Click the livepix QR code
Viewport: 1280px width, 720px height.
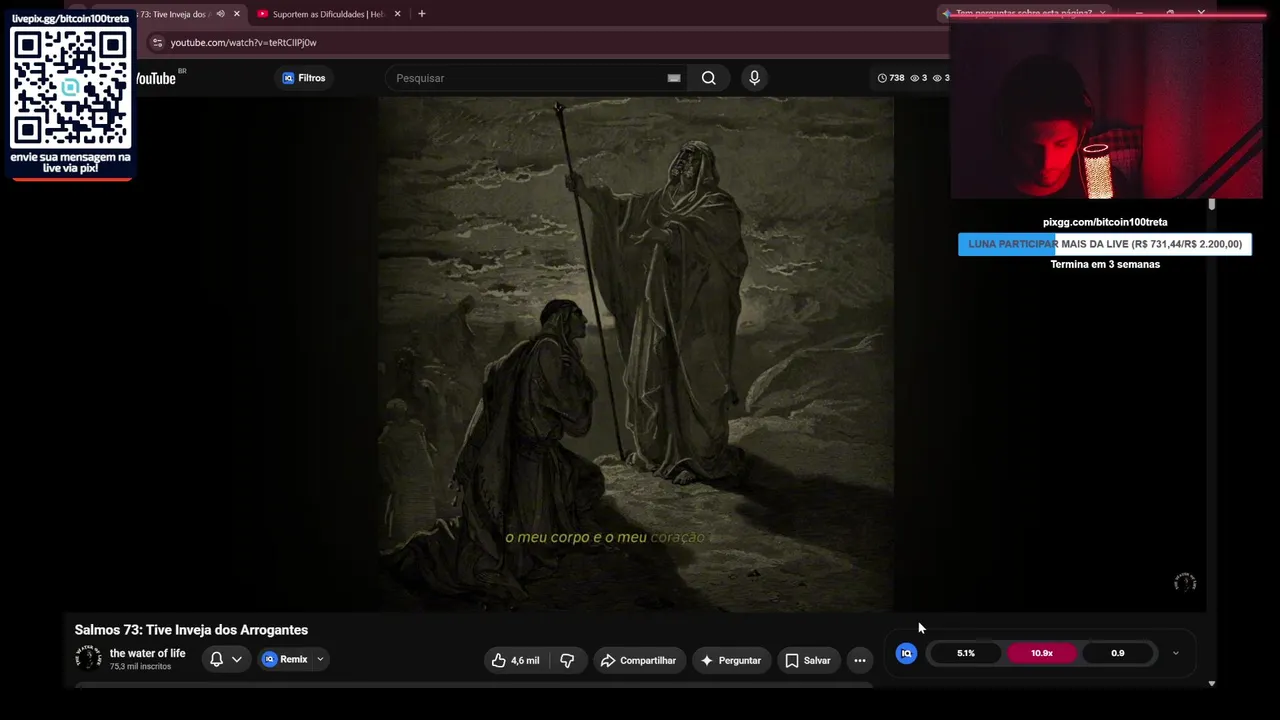70,88
